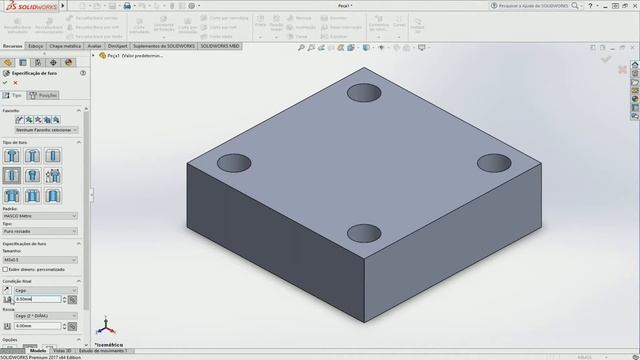Viewport: 640px width, 360px height.
Task: Switch to Suplementos do SOLIDWORKS tab
Action: (164, 46)
